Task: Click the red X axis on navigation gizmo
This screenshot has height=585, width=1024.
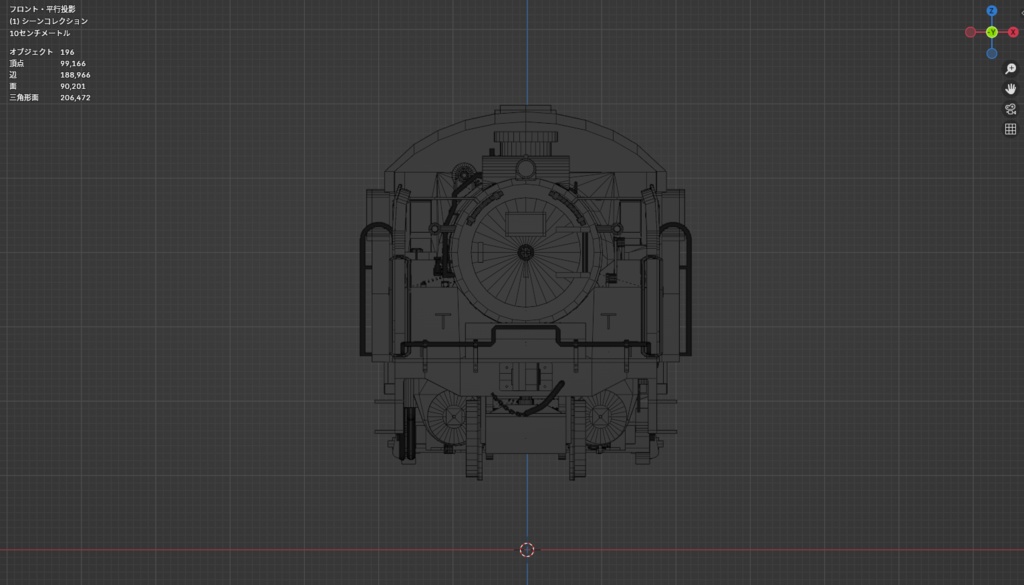Action: (x=1013, y=32)
